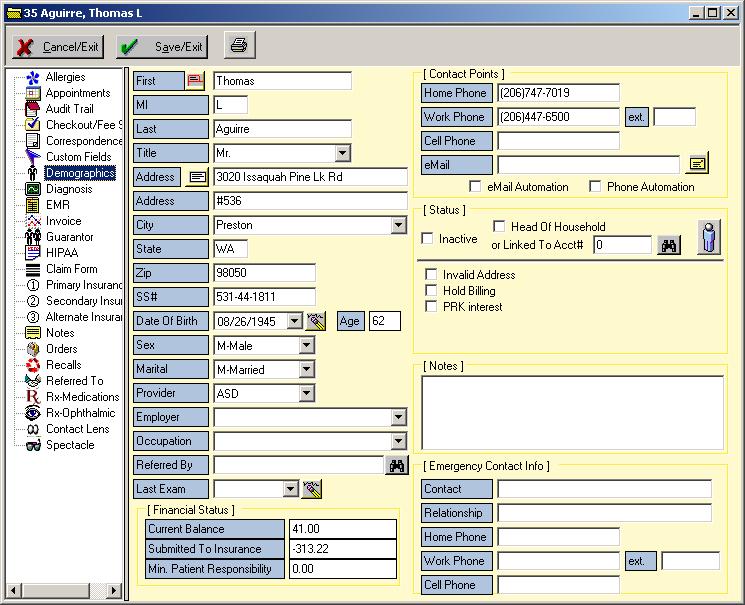Open the Marital status dropdown
The height and width of the screenshot is (605, 745).
coord(306,369)
